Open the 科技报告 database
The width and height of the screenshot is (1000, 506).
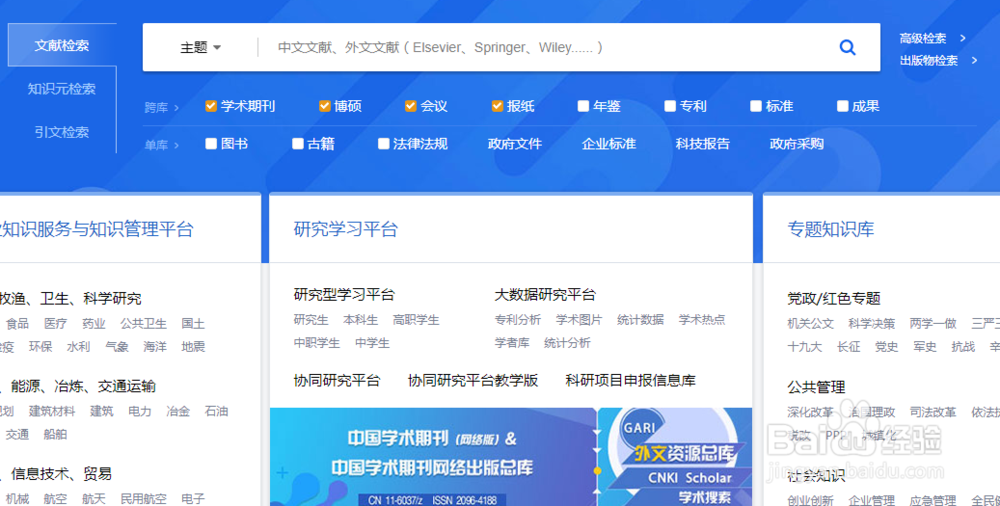pyautogui.click(x=702, y=144)
